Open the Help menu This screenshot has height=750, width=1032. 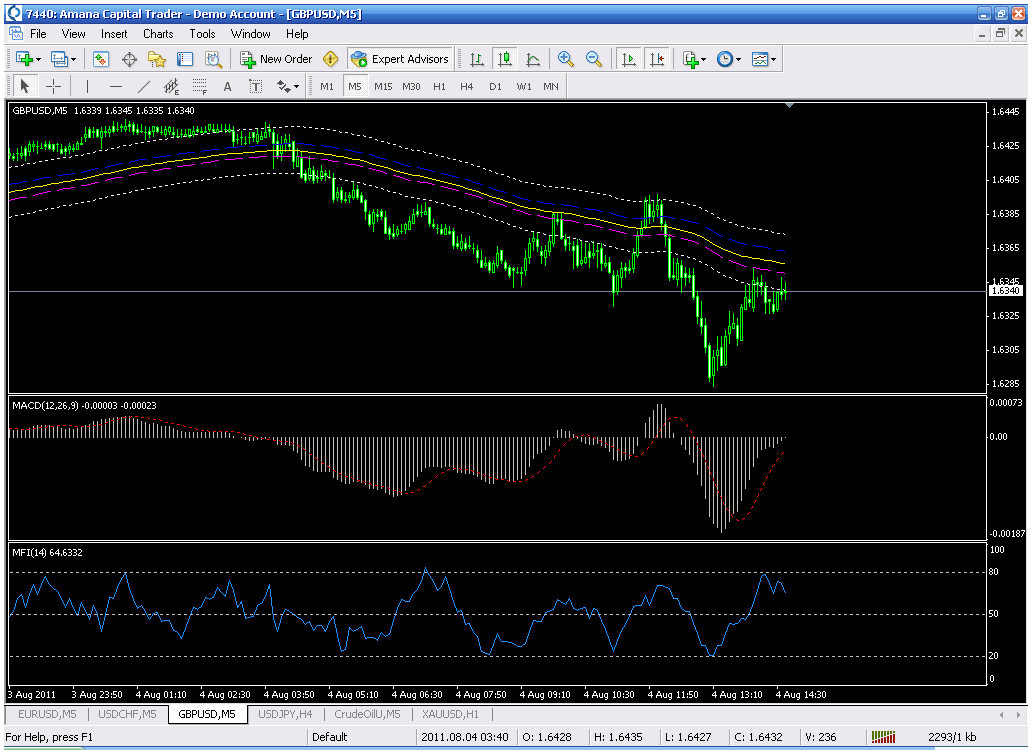pyautogui.click(x=297, y=34)
